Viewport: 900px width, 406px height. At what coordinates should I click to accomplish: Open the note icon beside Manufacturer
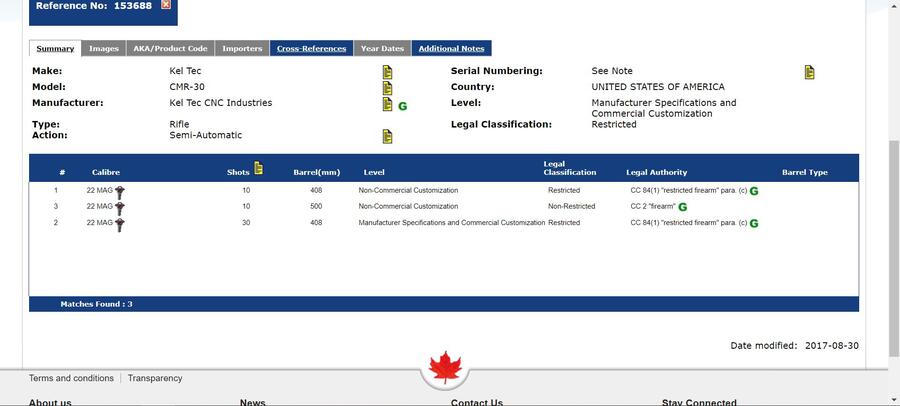387,104
